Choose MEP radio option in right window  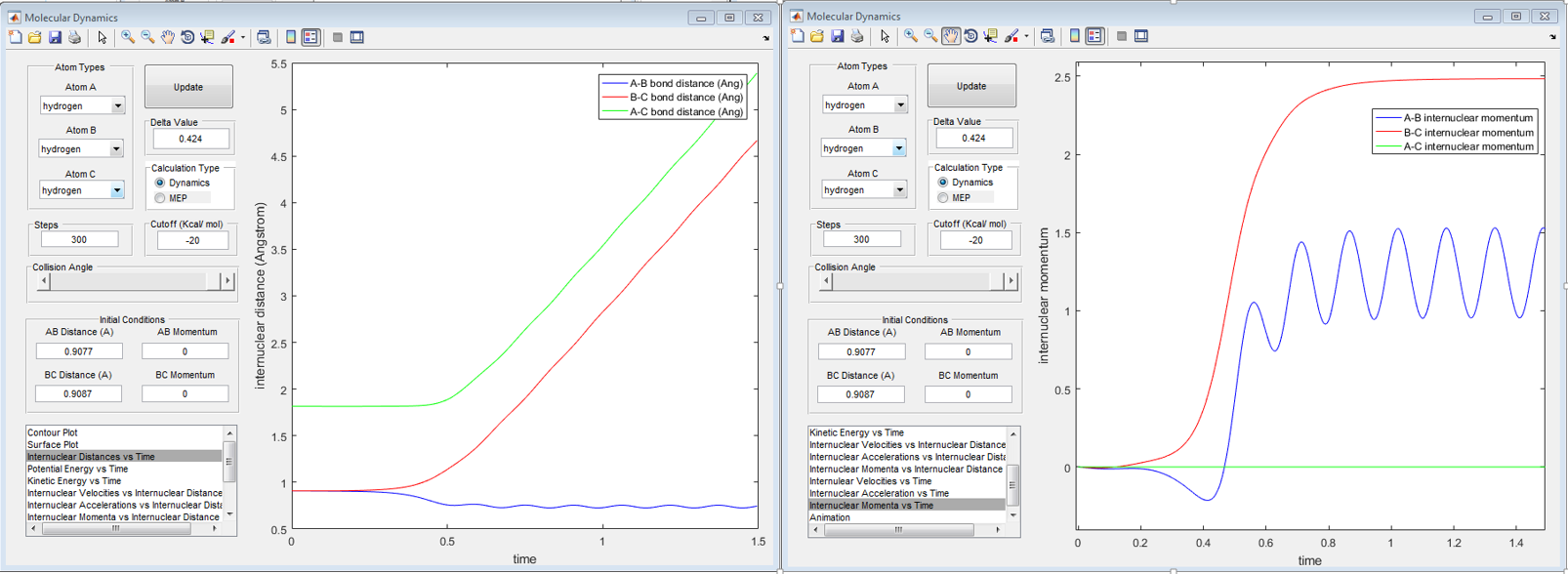pos(943,198)
